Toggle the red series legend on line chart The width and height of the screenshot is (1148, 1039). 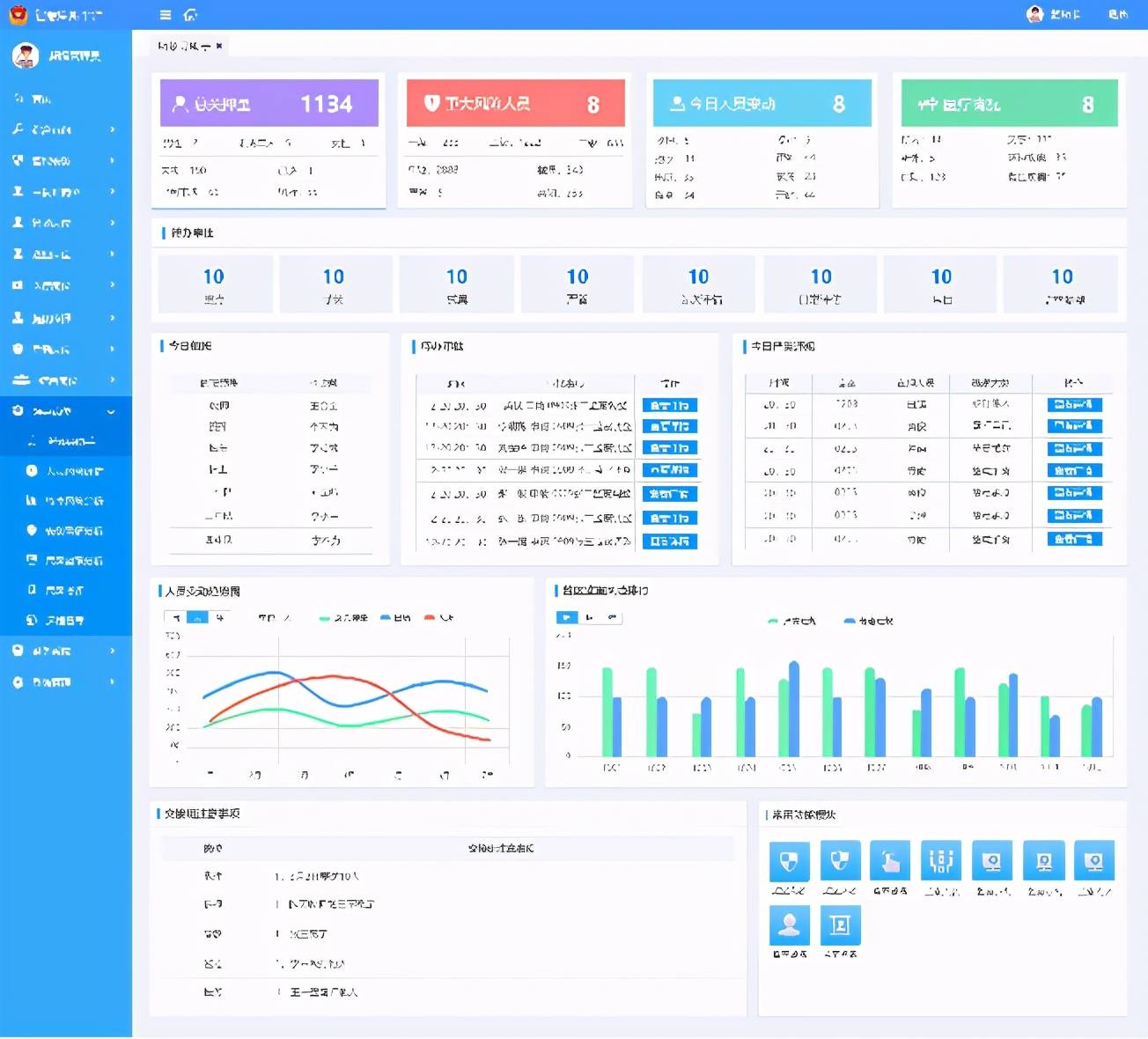[430, 618]
